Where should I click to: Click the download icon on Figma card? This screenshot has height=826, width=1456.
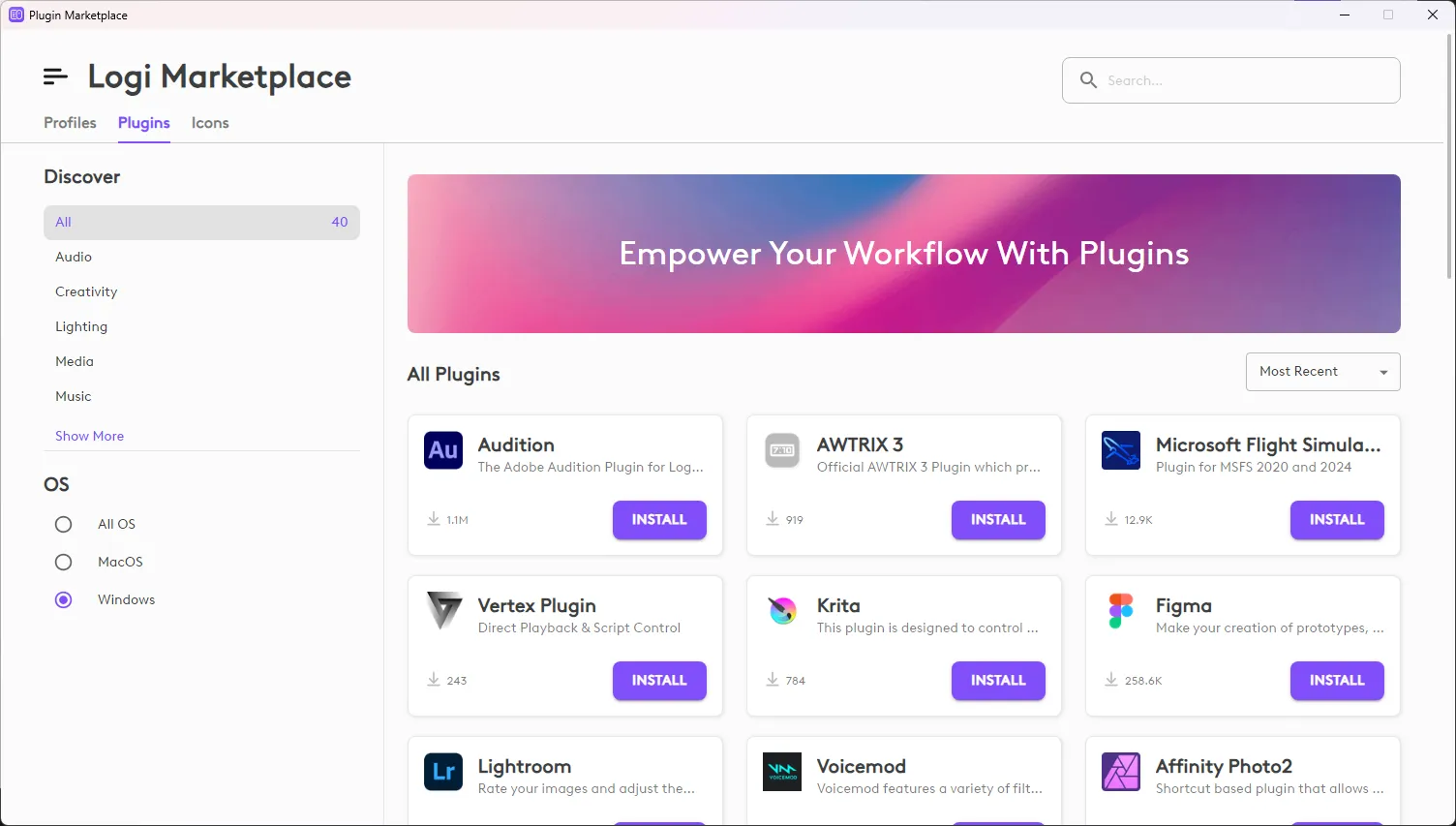click(1111, 680)
